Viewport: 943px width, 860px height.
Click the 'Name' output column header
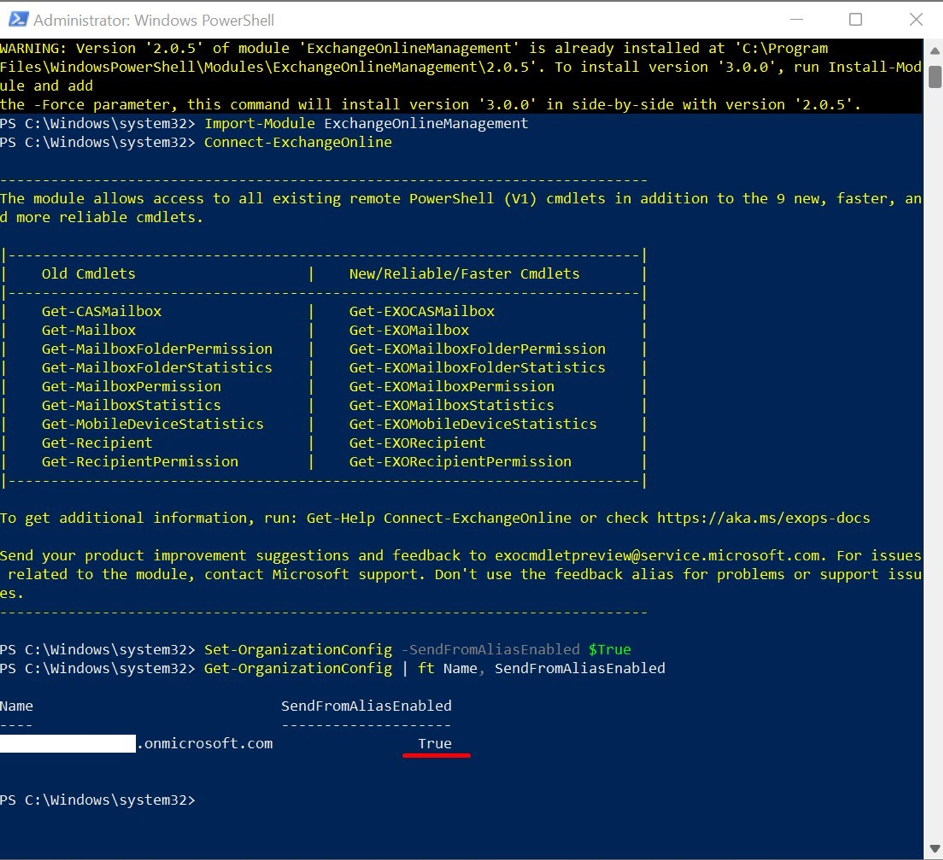[x=17, y=706]
